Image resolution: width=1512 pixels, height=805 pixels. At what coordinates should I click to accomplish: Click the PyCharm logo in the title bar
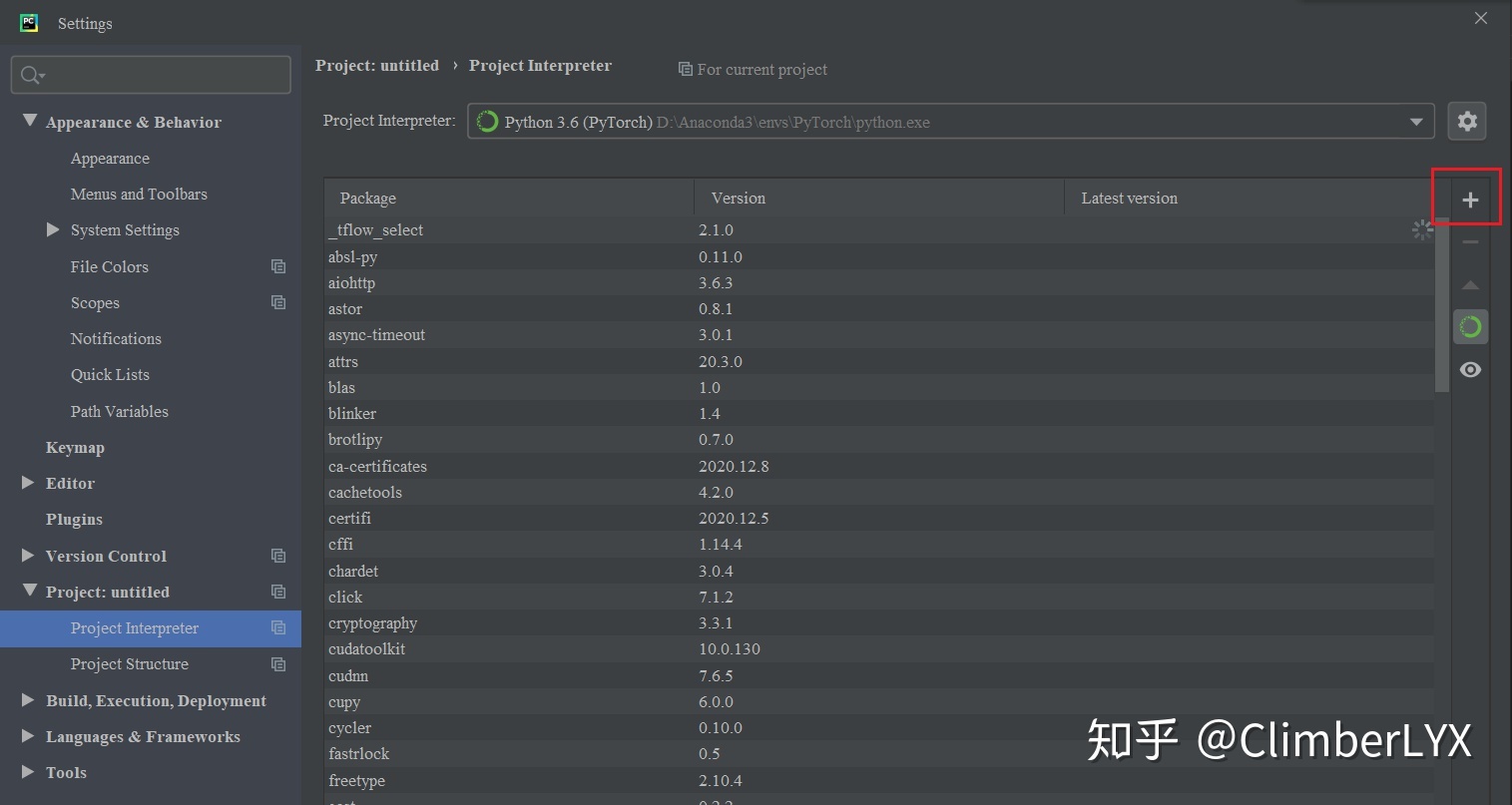coord(27,21)
